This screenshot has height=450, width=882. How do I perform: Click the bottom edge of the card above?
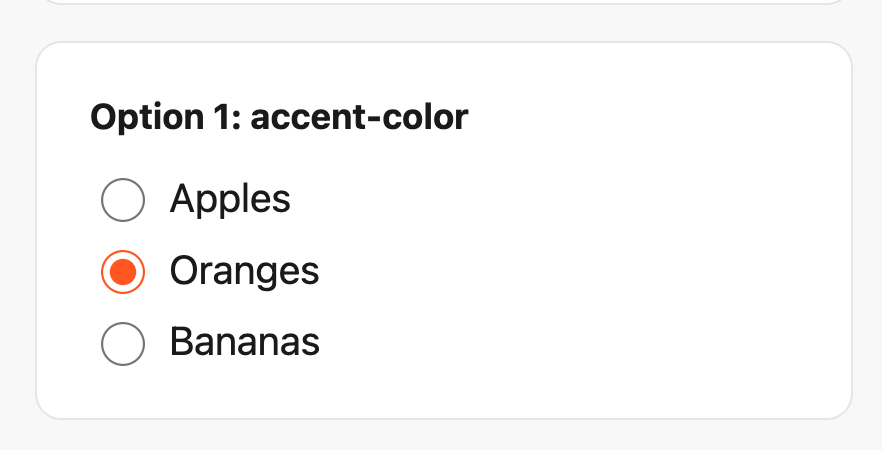[440, 3]
